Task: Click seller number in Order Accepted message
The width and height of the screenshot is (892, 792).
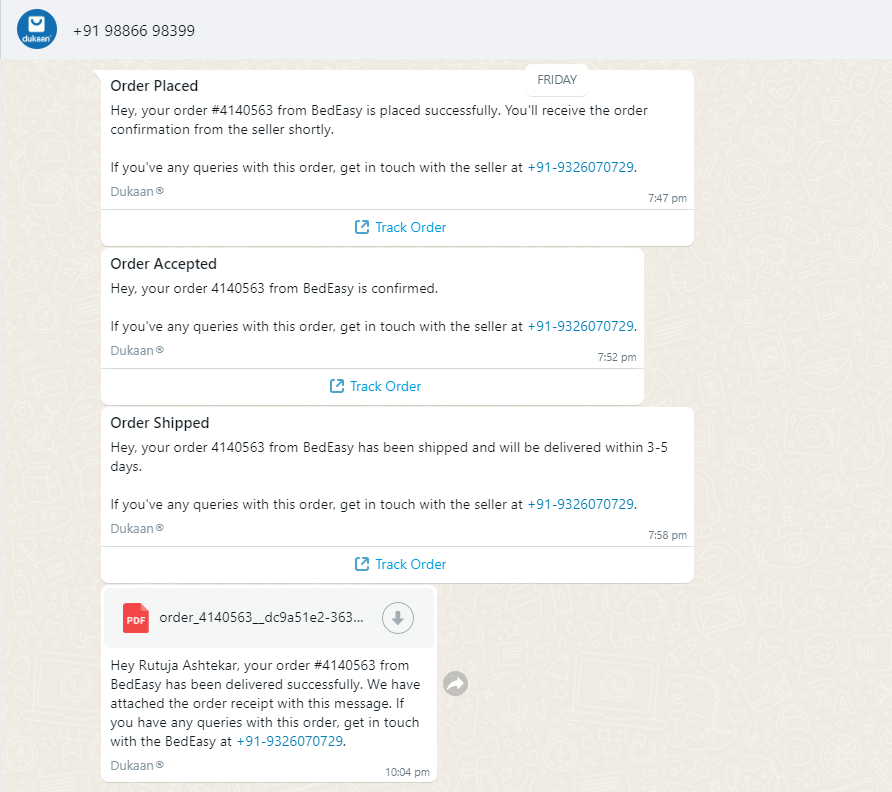Action: [x=580, y=326]
